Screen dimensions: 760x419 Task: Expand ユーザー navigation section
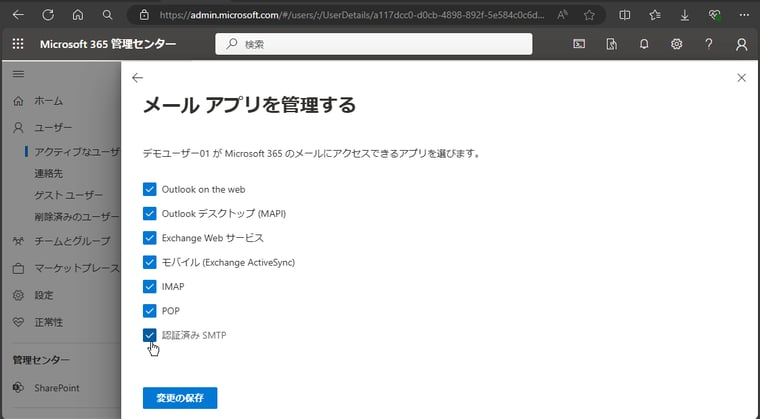tap(53, 128)
